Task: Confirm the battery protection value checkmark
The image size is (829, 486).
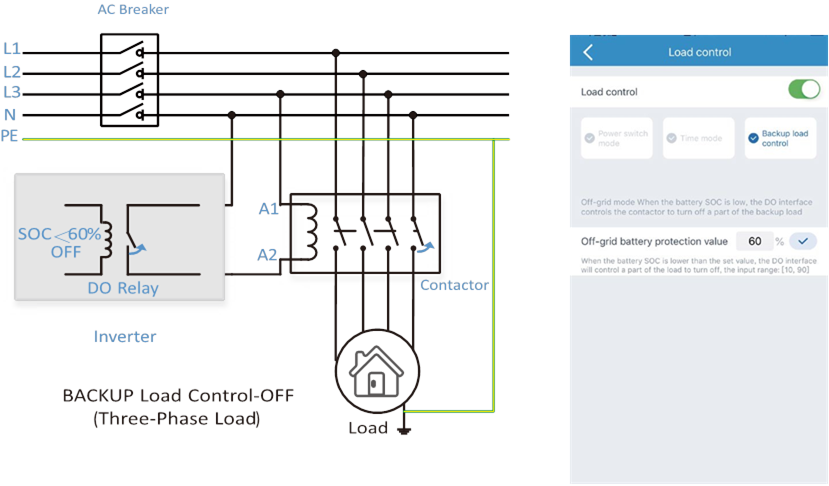Action: [x=803, y=241]
